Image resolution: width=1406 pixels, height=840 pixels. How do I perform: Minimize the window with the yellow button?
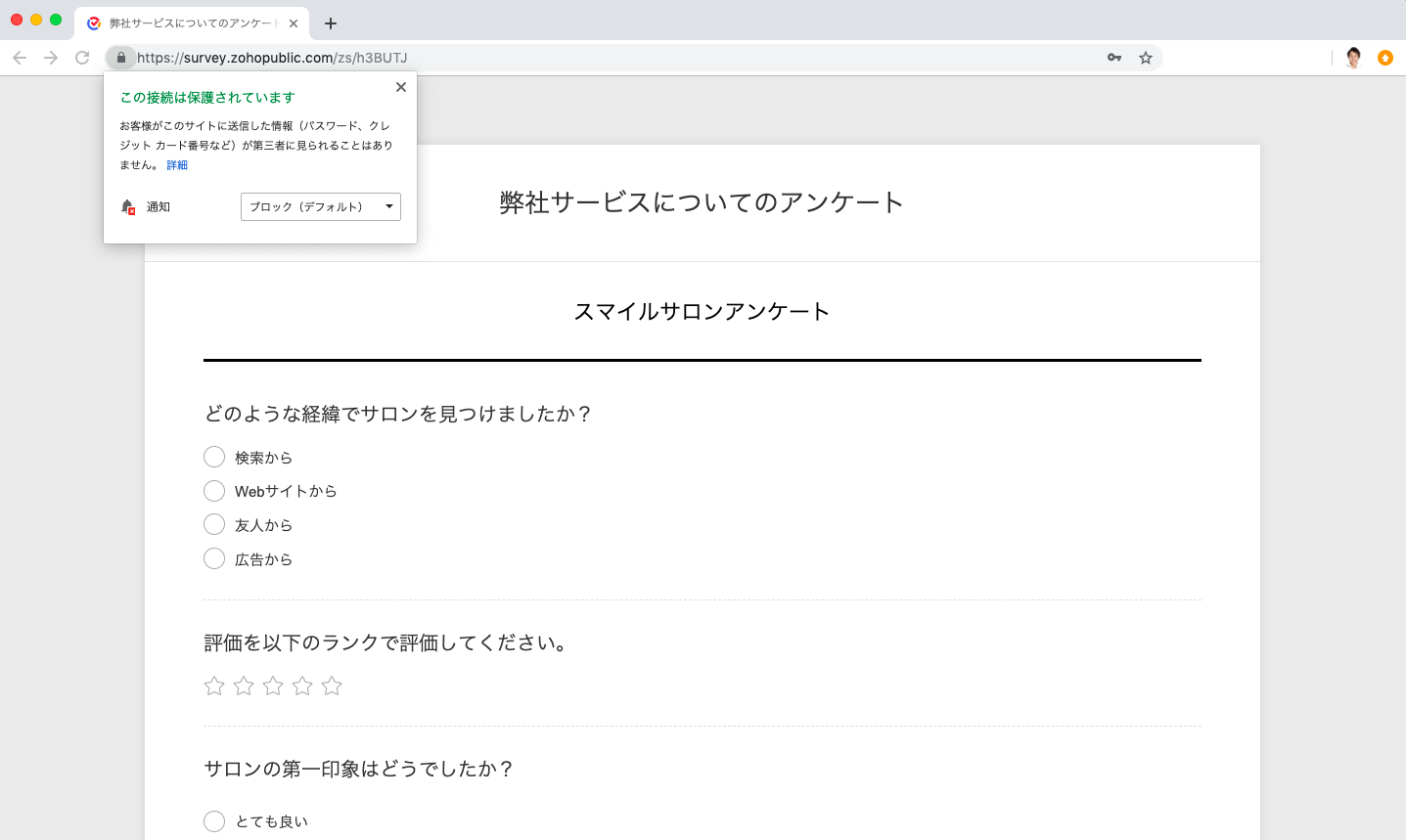(36, 20)
